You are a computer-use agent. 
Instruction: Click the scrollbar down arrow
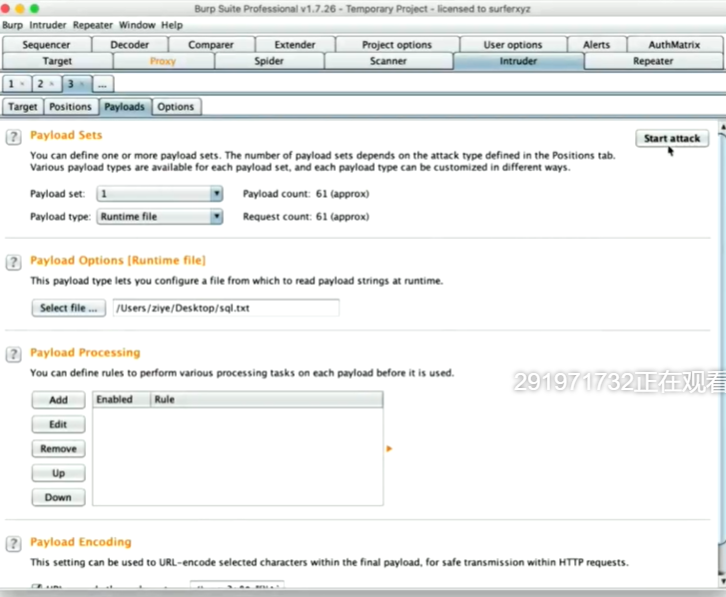coord(722,581)
